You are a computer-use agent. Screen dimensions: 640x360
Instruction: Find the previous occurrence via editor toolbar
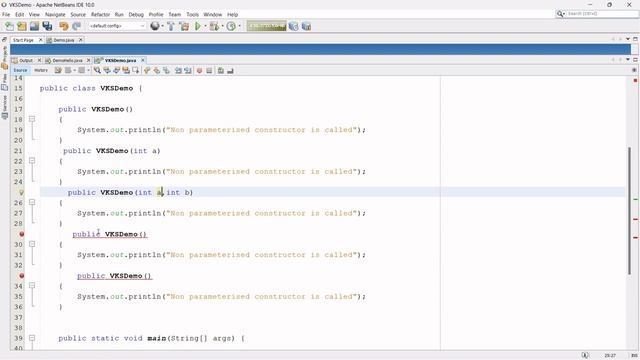tap(107, 71)
